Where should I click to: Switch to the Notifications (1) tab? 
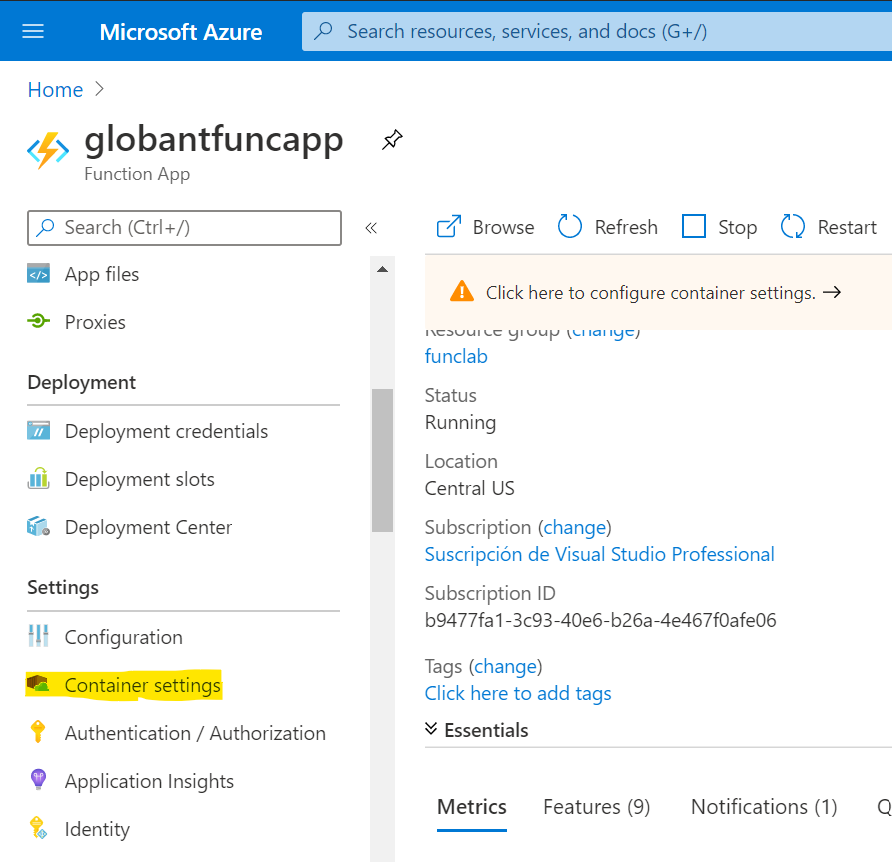coord(764,807)
